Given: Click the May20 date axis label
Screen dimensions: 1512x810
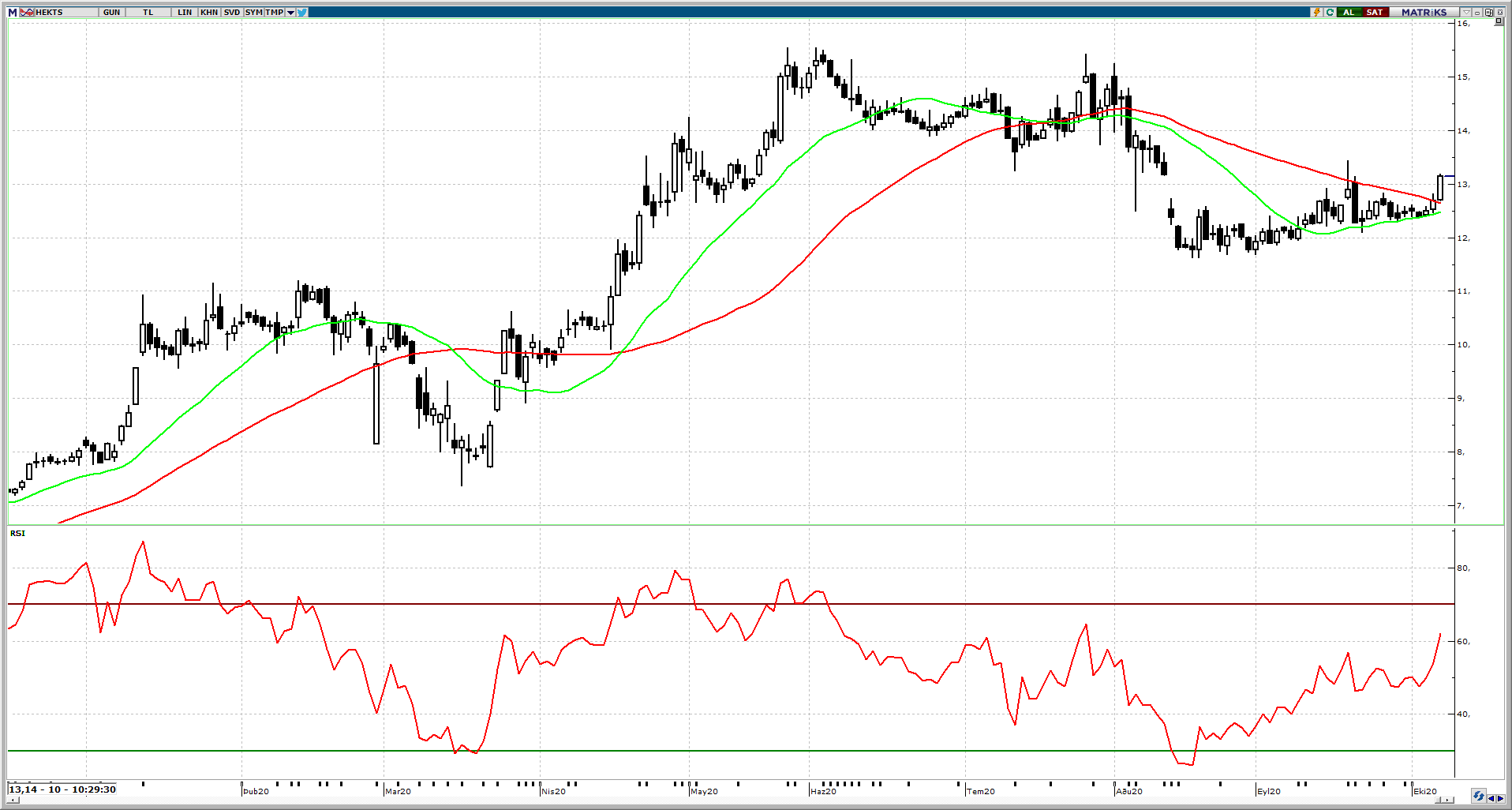Looking at the screenshot, I should click(x=704, y=791).
